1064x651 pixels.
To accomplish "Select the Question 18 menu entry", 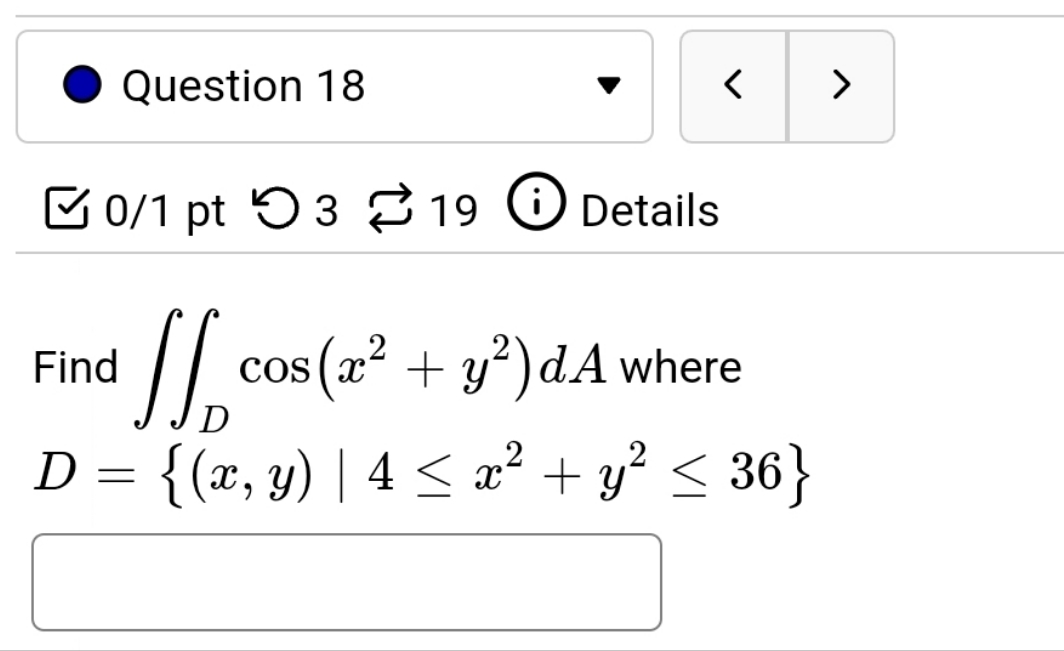I will (x=243, y=85).
